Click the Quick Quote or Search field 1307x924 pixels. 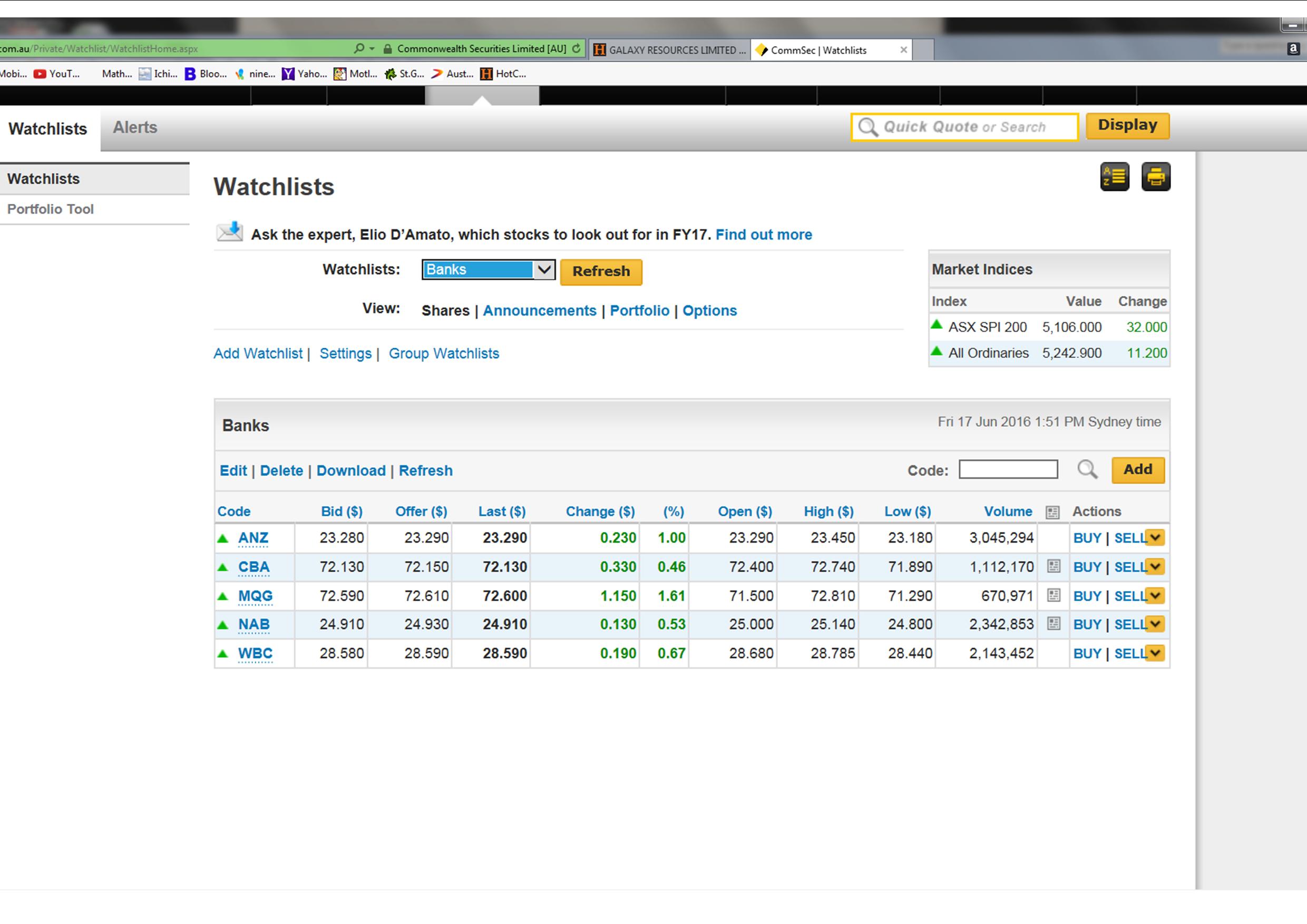pos(964,127)
